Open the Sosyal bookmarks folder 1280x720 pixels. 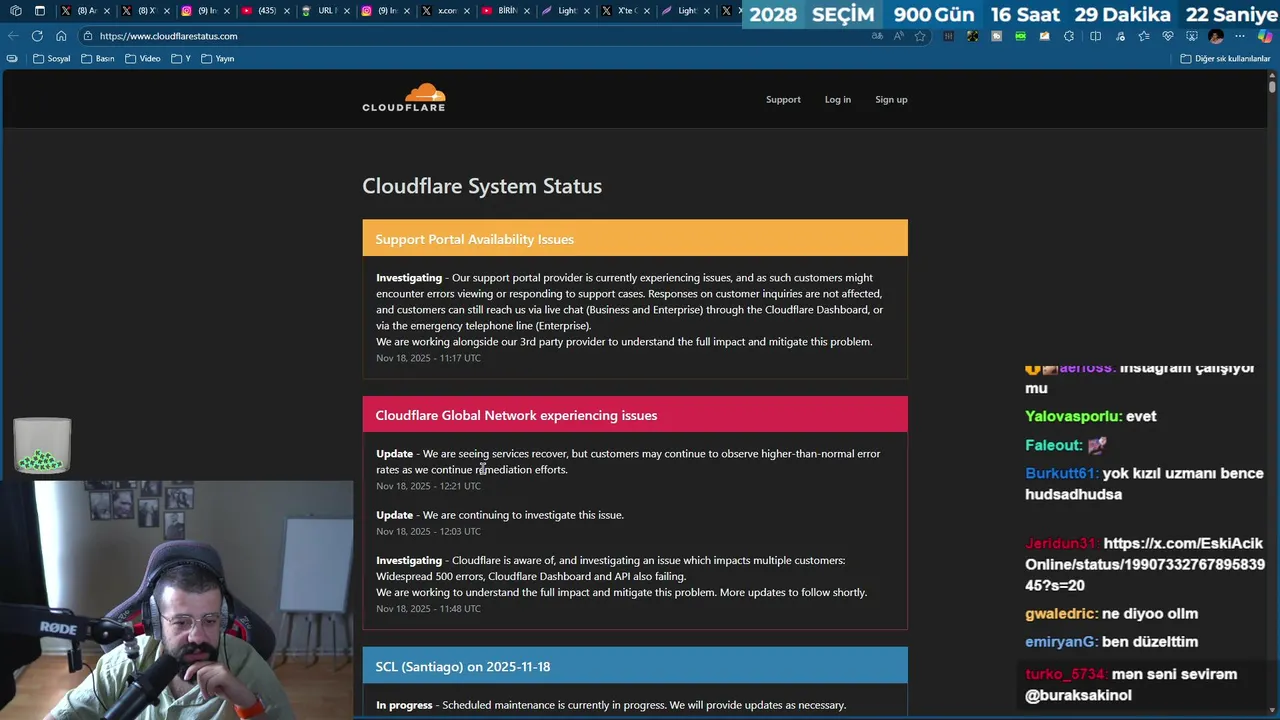52,58
